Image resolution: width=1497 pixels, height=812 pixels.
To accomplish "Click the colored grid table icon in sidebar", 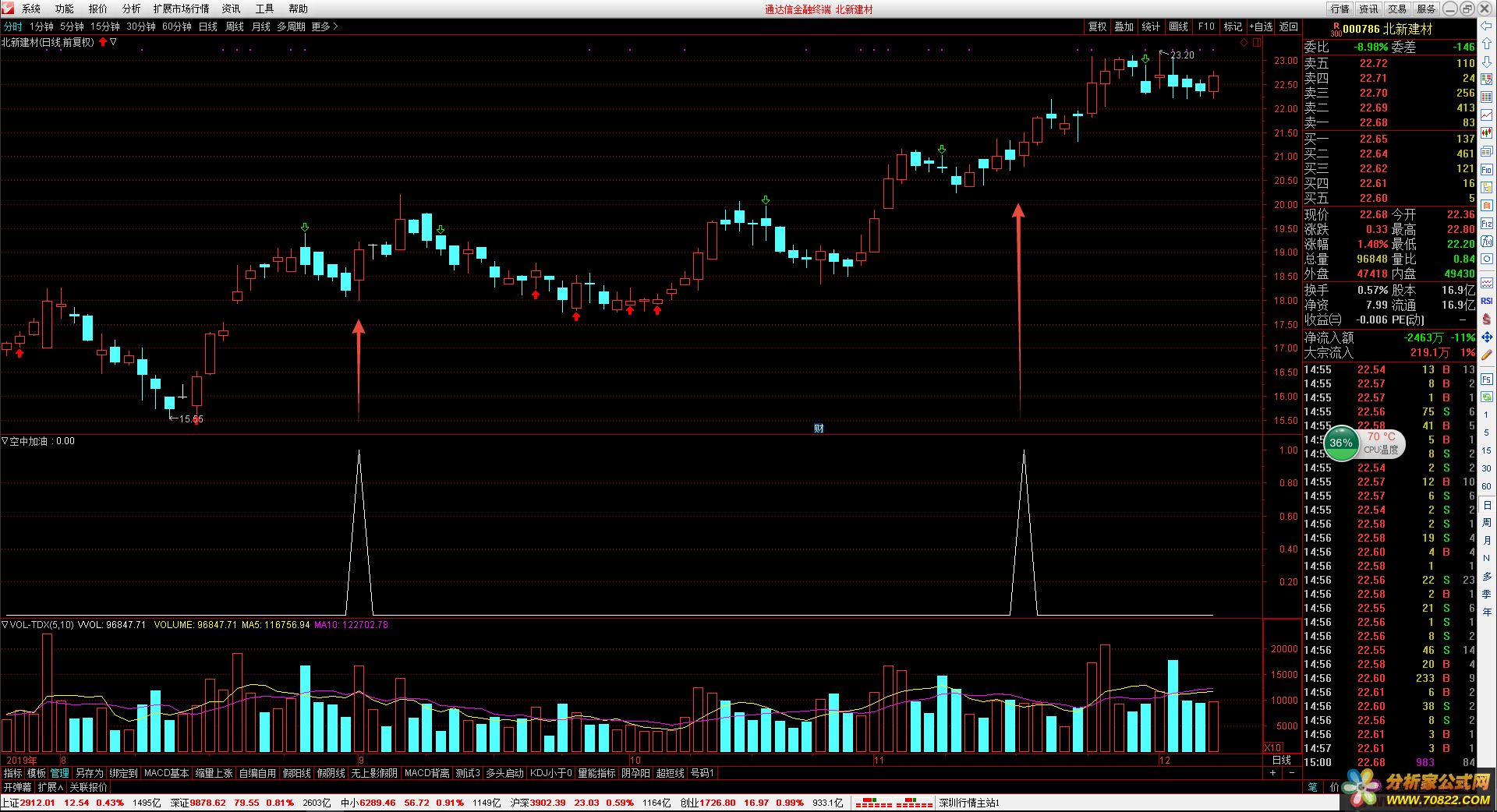I will point(1487,97).
